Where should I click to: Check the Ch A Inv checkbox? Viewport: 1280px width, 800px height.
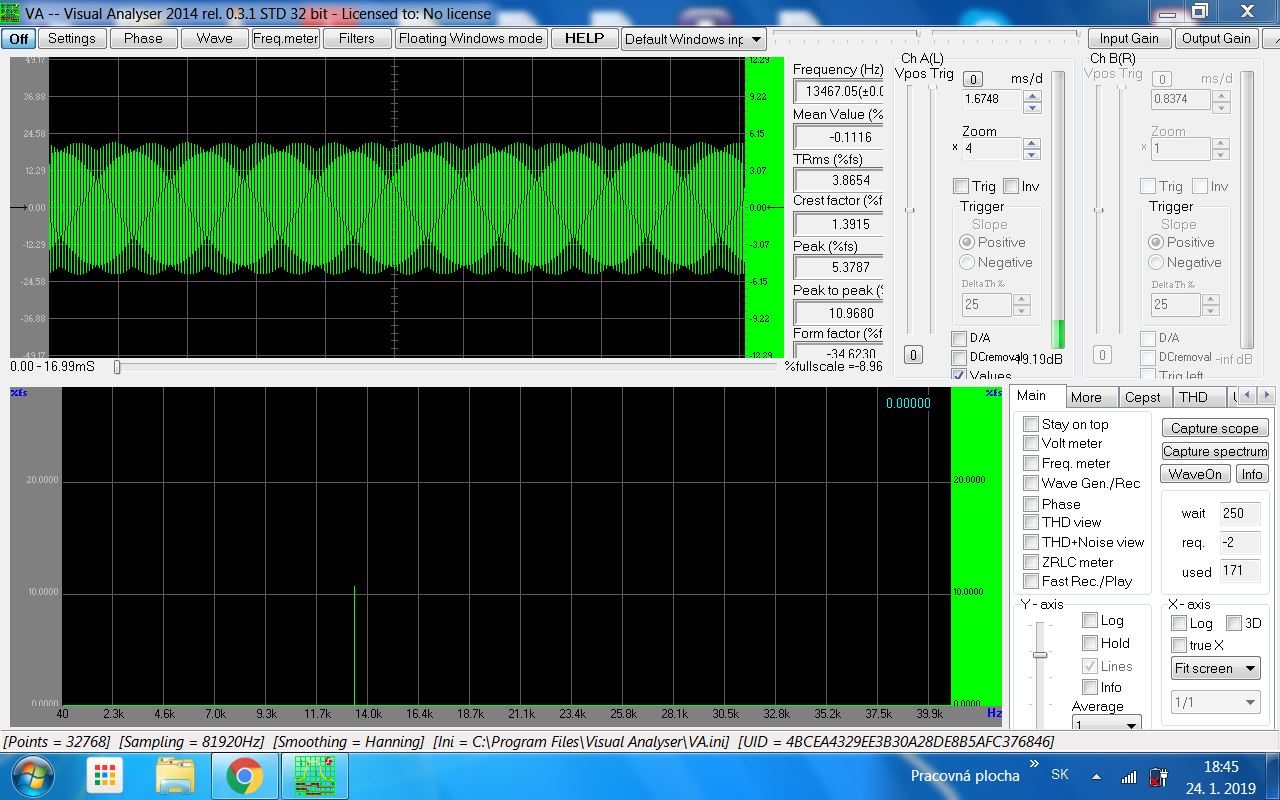(x=1011, y=186)
